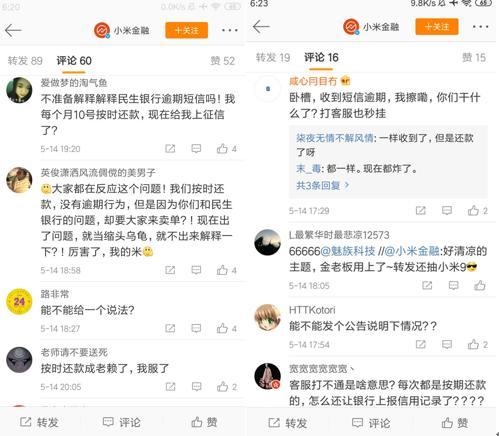This screenshot has height=436, width=499.
Task: Tap the back arrow in right screenshot
Action: 261,26
